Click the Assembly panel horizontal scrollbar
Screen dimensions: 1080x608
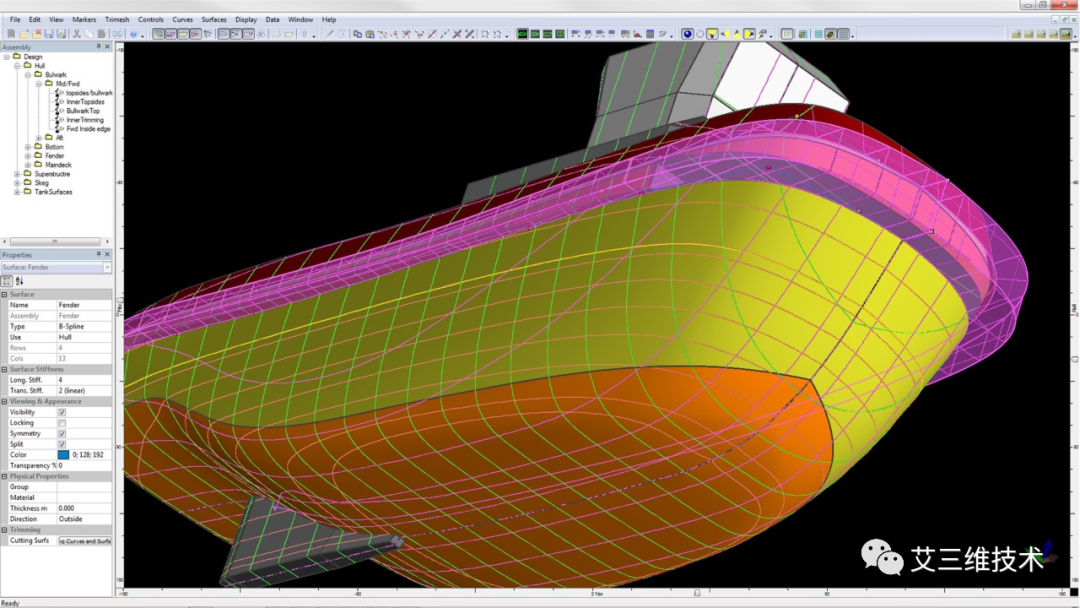tap(55, 242)
